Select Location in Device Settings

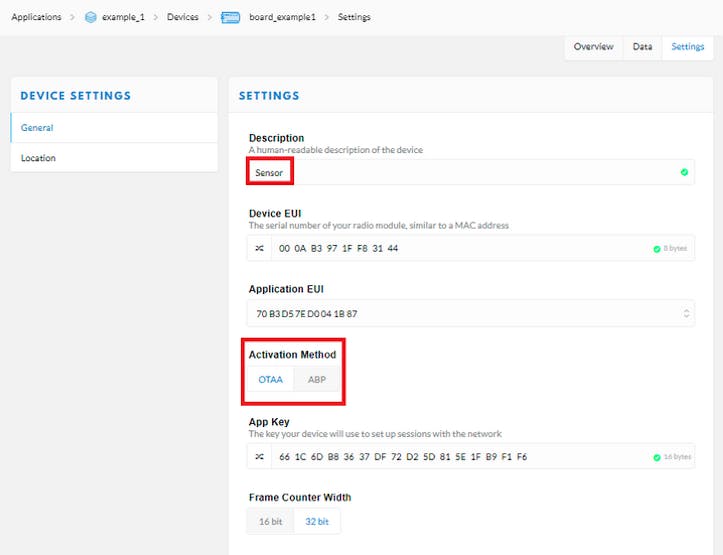click(x=114, y=158)
